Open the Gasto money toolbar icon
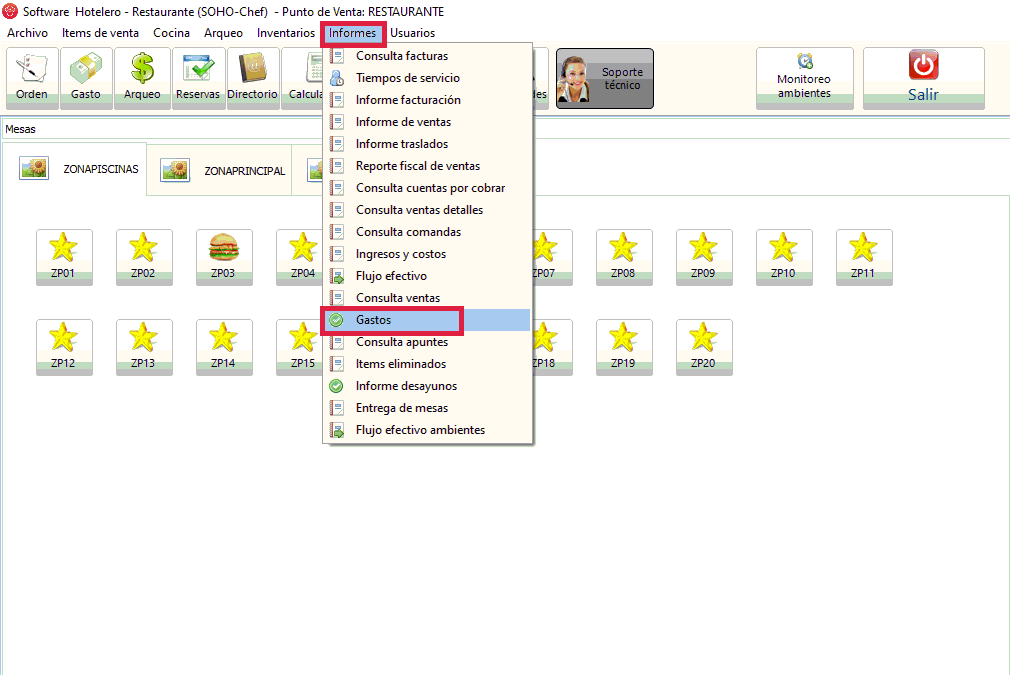The image size is (1010, 675). (86, 77)
